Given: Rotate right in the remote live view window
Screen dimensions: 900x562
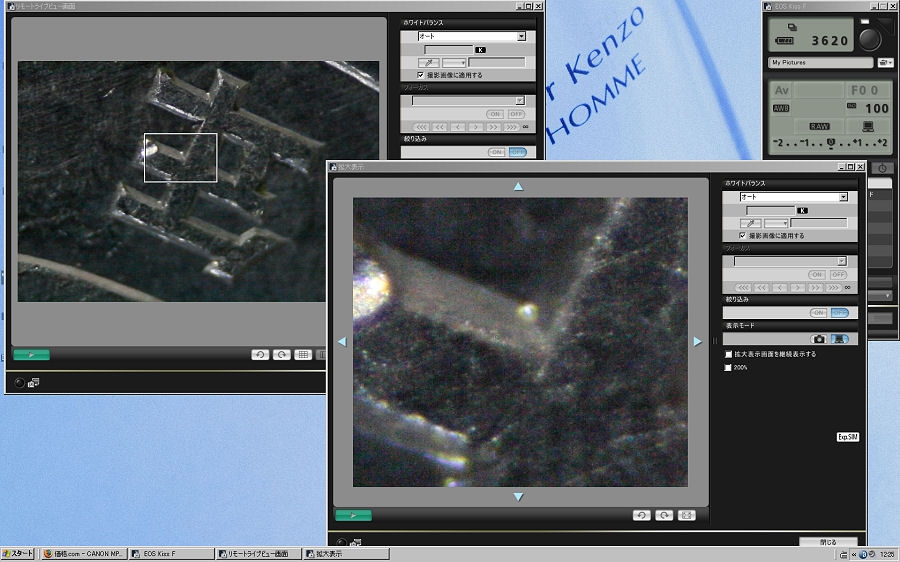Looking at the screenshot, I should coord(282,355).
